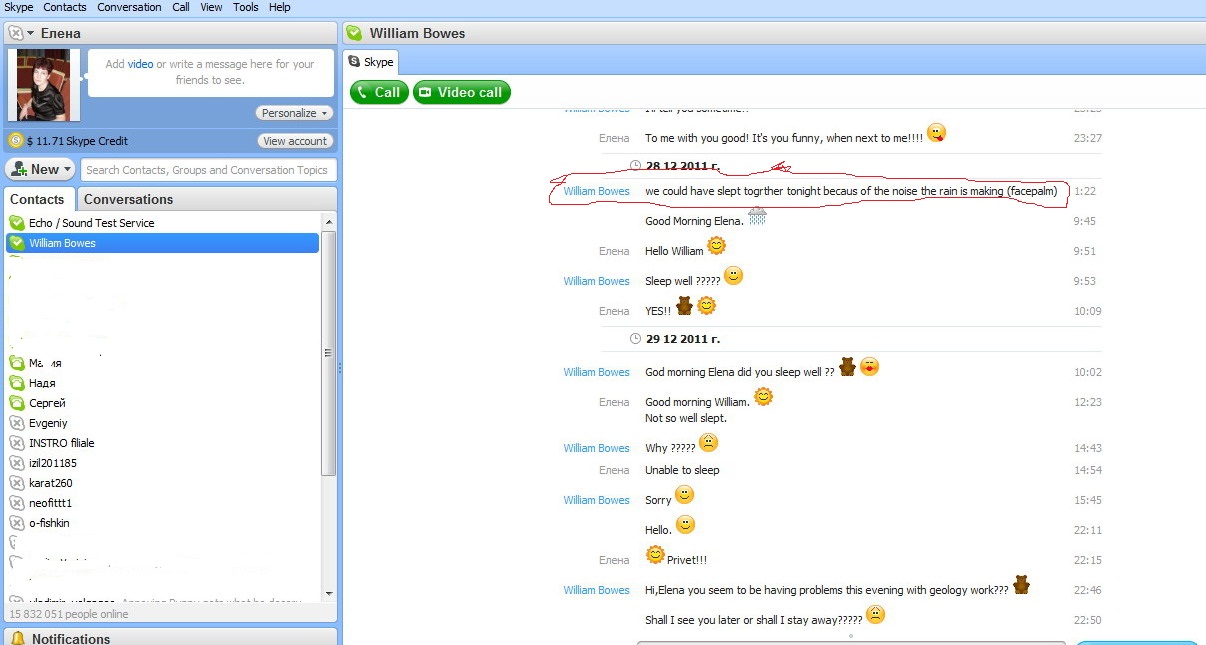The image size is (1206, 645).
Task: Click the offline icon beside karat260
Action: (17, 483)
